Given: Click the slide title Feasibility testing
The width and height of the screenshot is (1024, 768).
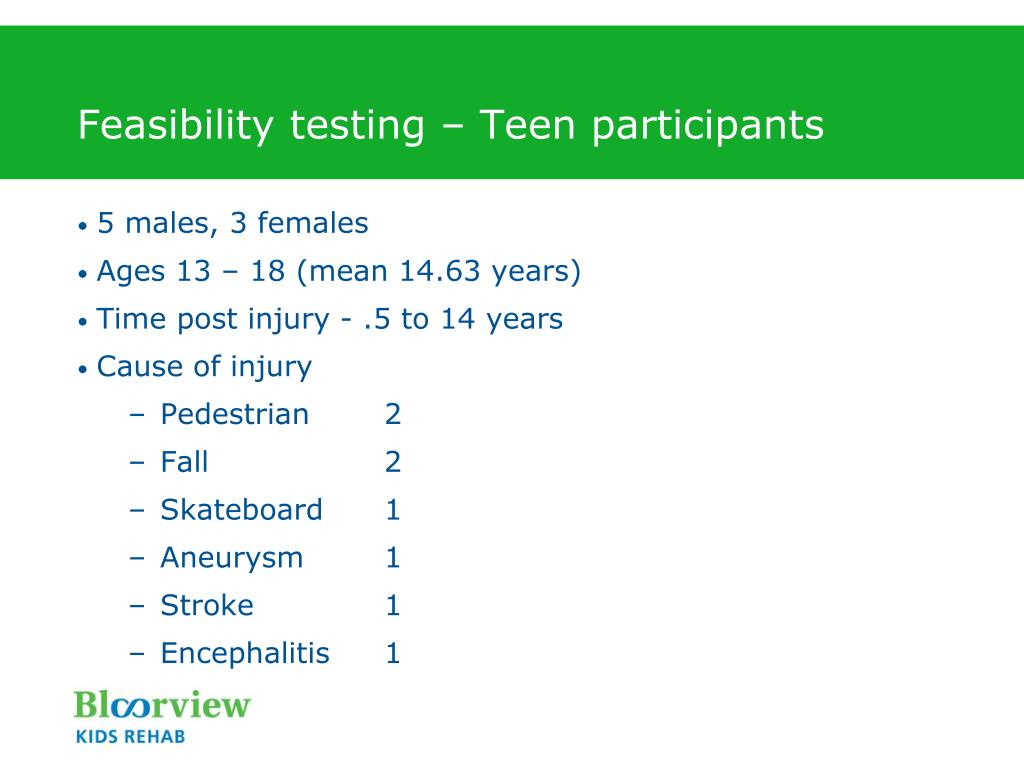Looking at the screenshot, I should coord(251,125).
